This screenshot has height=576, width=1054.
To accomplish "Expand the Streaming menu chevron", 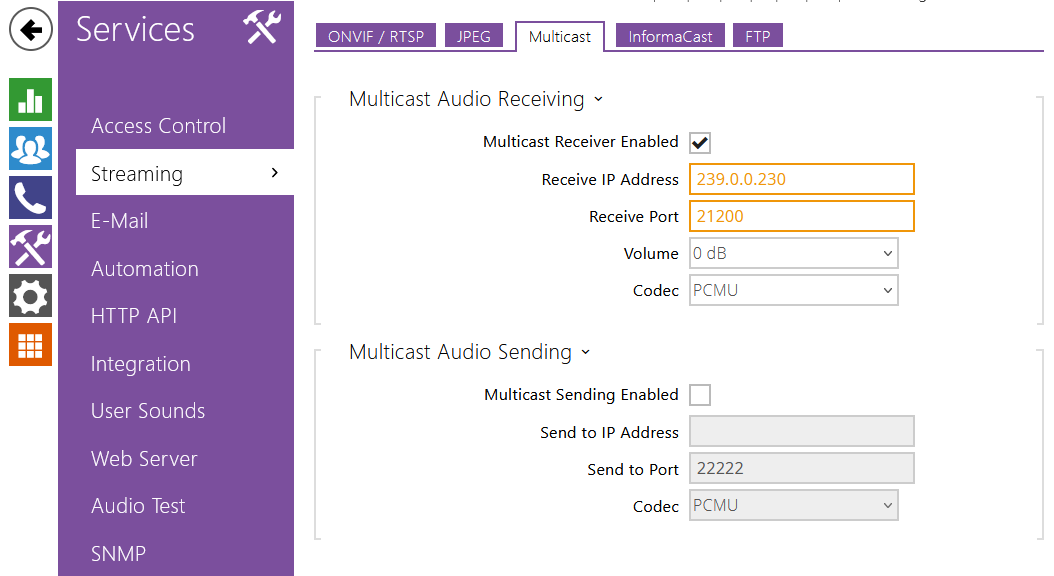I will (x=274, y=173).
